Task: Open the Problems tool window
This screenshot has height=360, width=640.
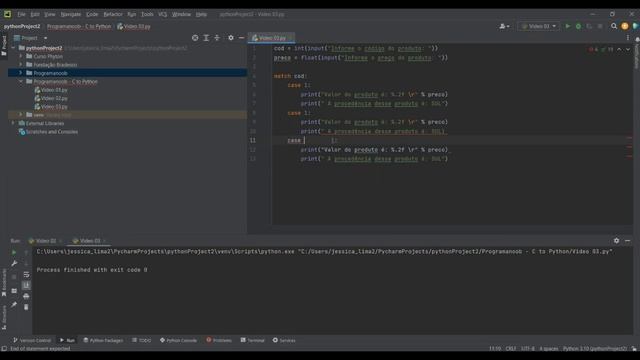Action: 219,340
